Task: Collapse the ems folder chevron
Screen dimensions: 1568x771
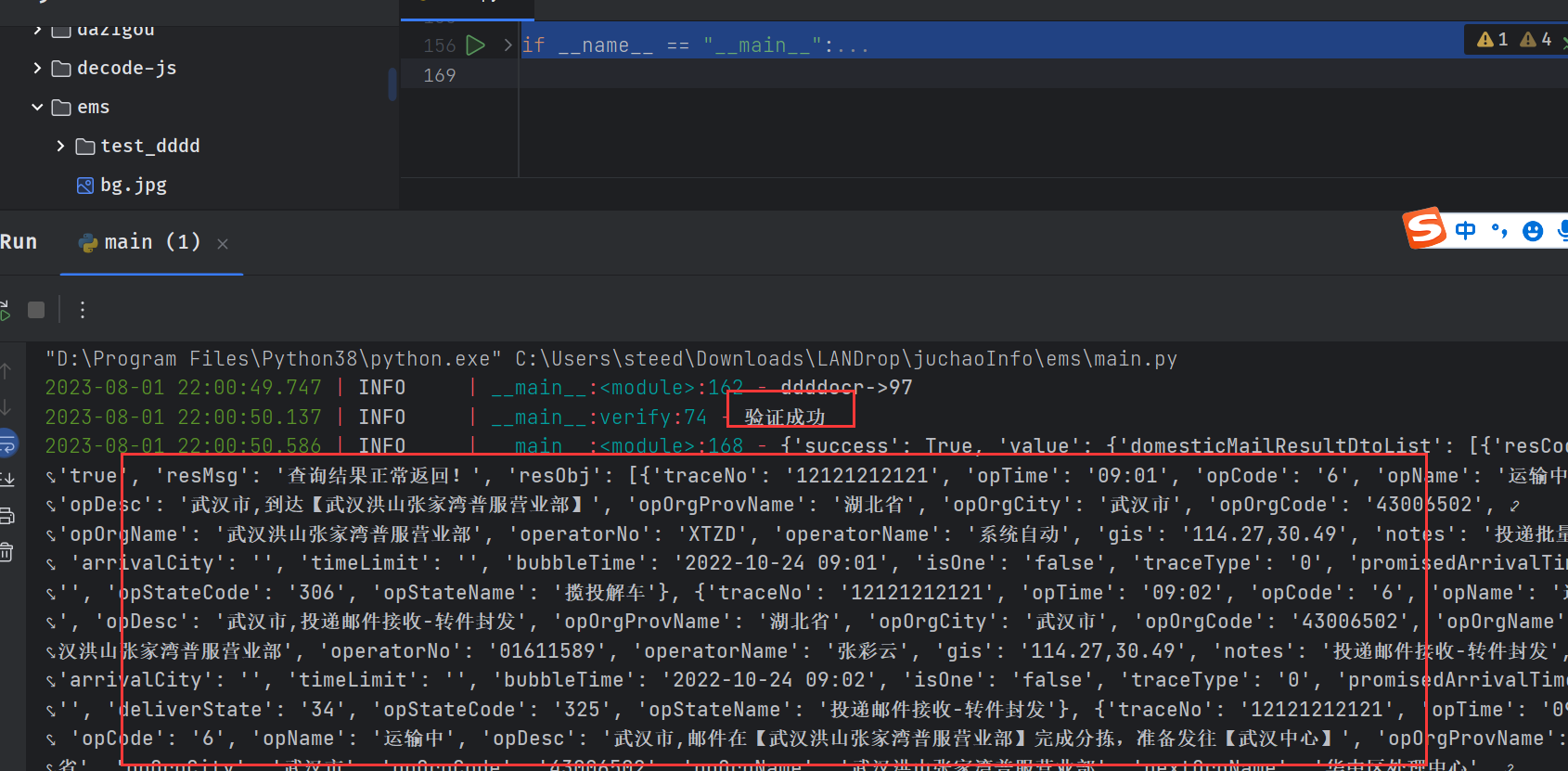Action: pos(37,107)
